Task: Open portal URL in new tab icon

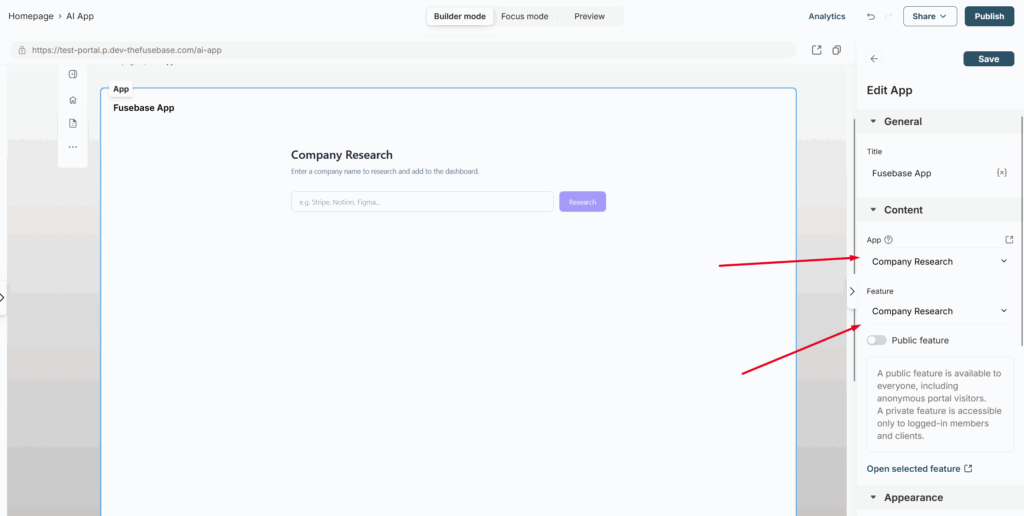Action: 816,50
